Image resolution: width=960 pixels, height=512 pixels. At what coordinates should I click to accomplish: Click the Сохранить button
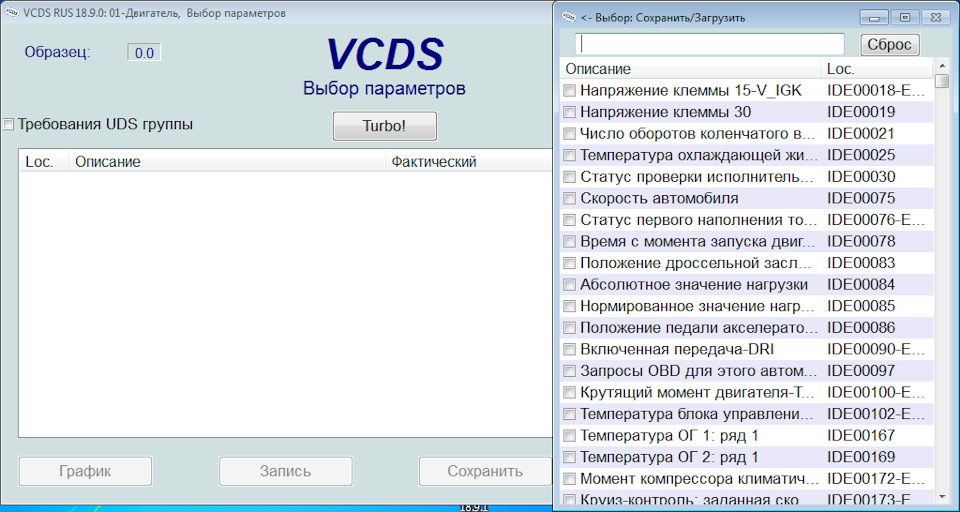(485, 471)
